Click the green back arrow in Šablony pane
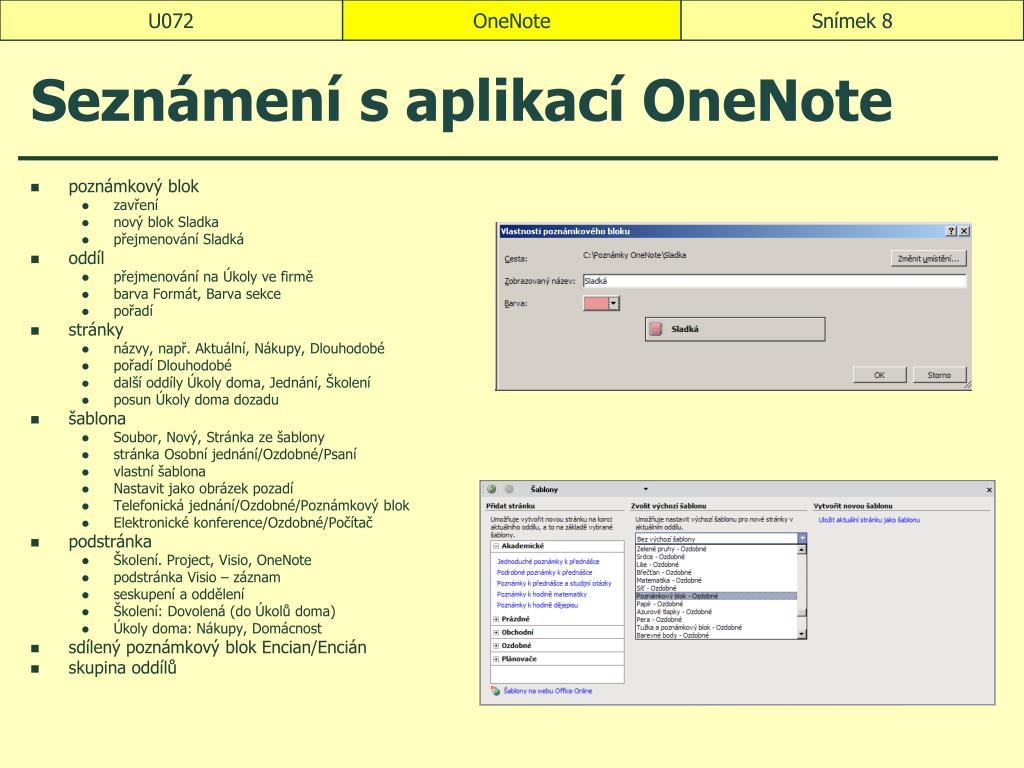This screenshot has width=1024, height=768. [492, 488]
